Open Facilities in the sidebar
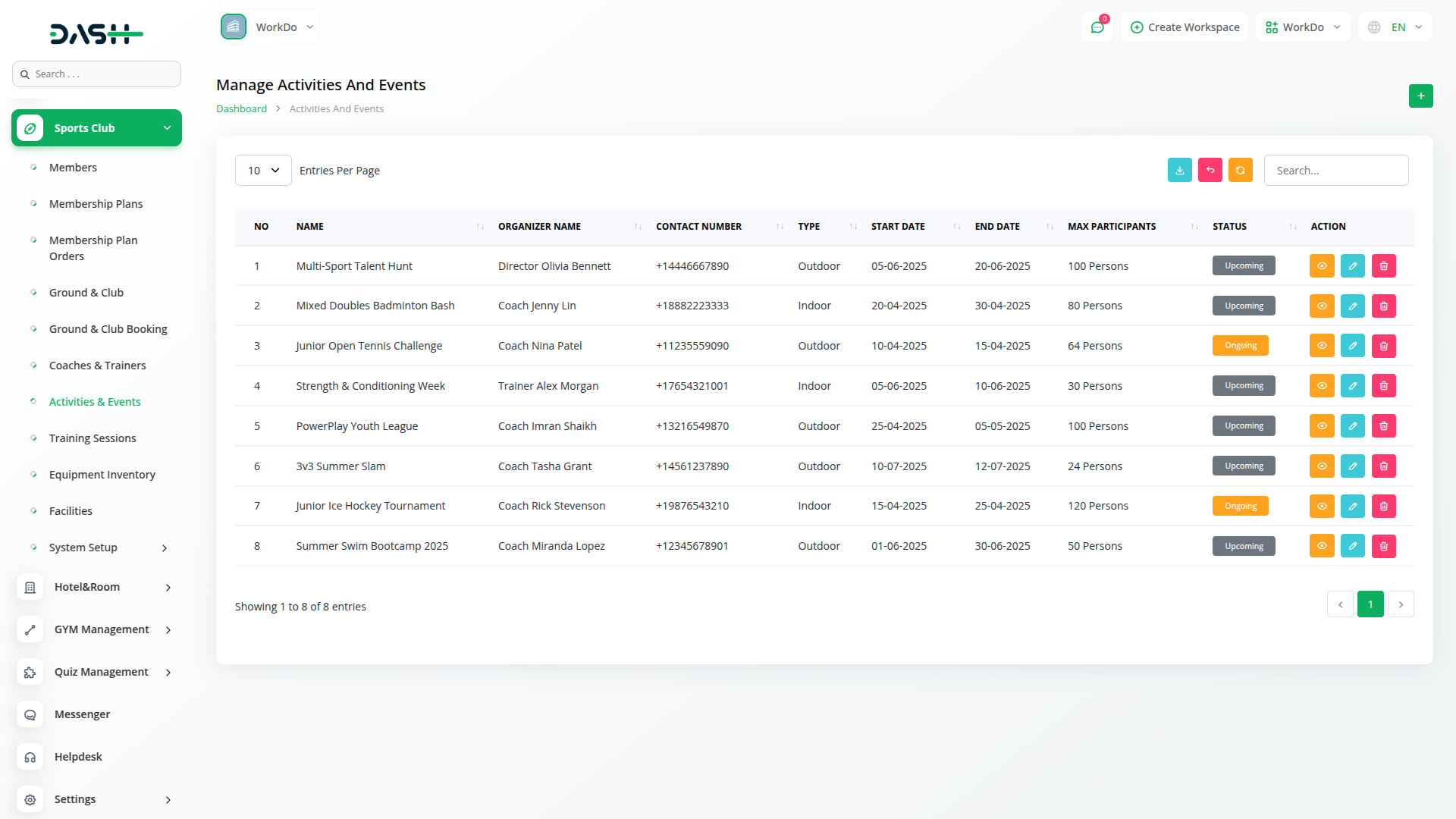 [x=71, y=511]
